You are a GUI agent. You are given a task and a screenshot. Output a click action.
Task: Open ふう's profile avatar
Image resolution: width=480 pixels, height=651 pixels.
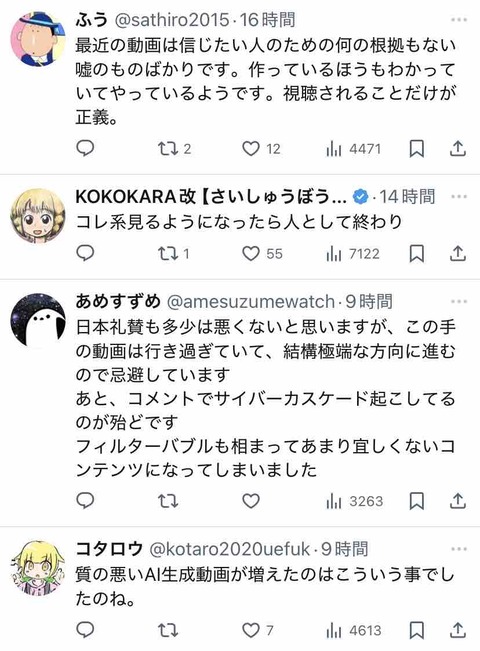38,39
